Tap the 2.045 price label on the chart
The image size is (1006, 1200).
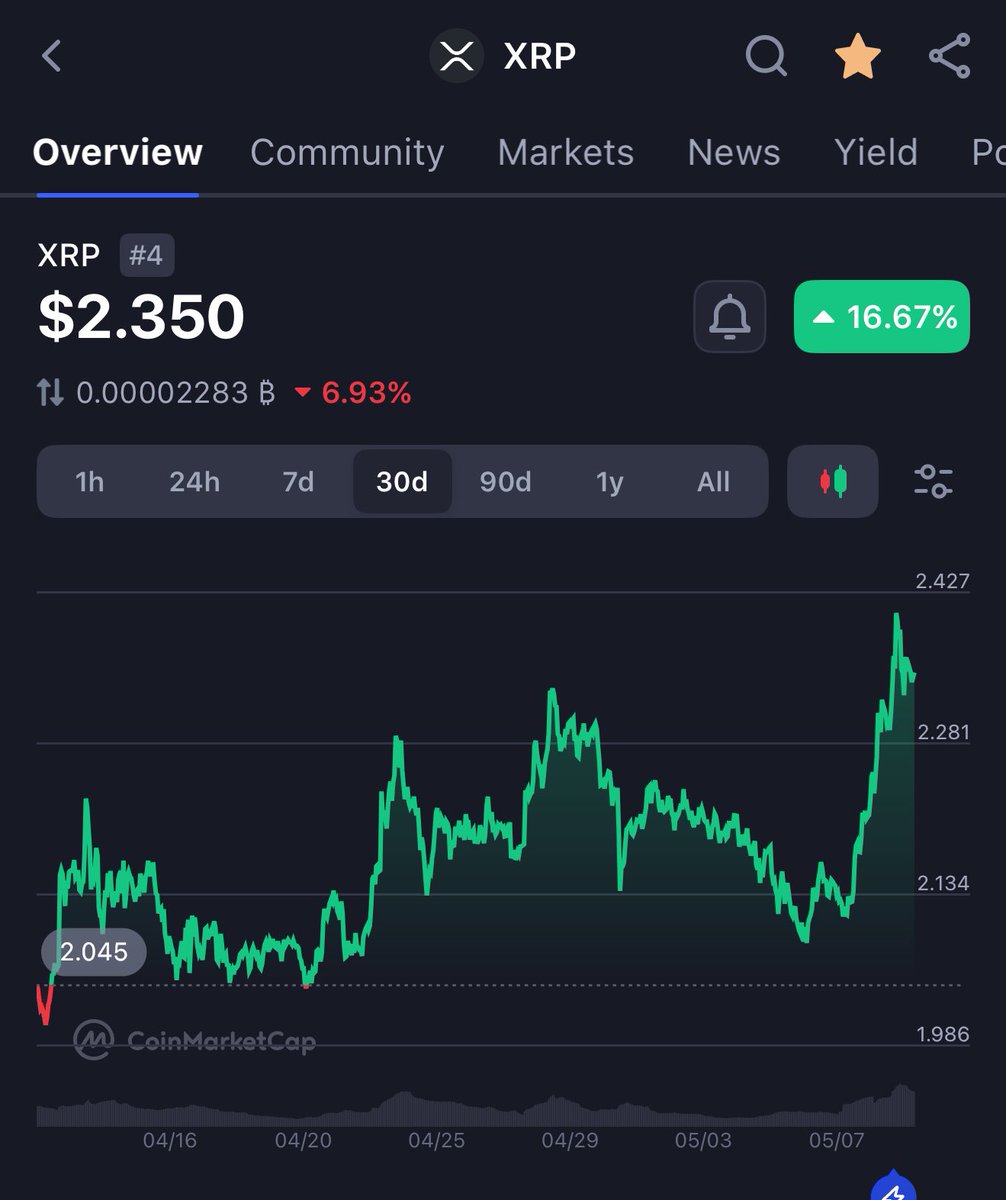[x=93, y=952]
